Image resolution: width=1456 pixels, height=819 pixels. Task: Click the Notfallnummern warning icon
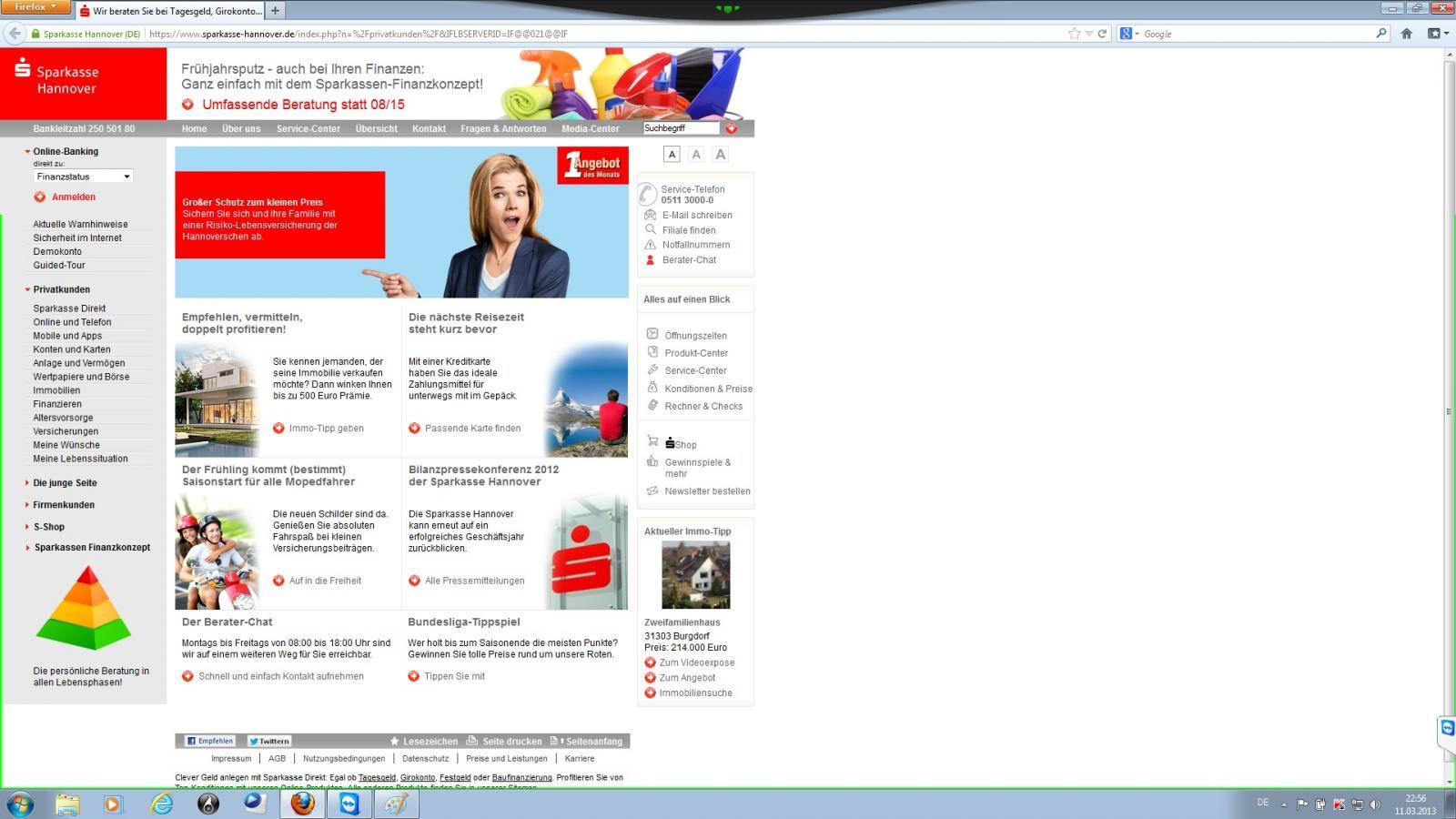pos(650,244)
